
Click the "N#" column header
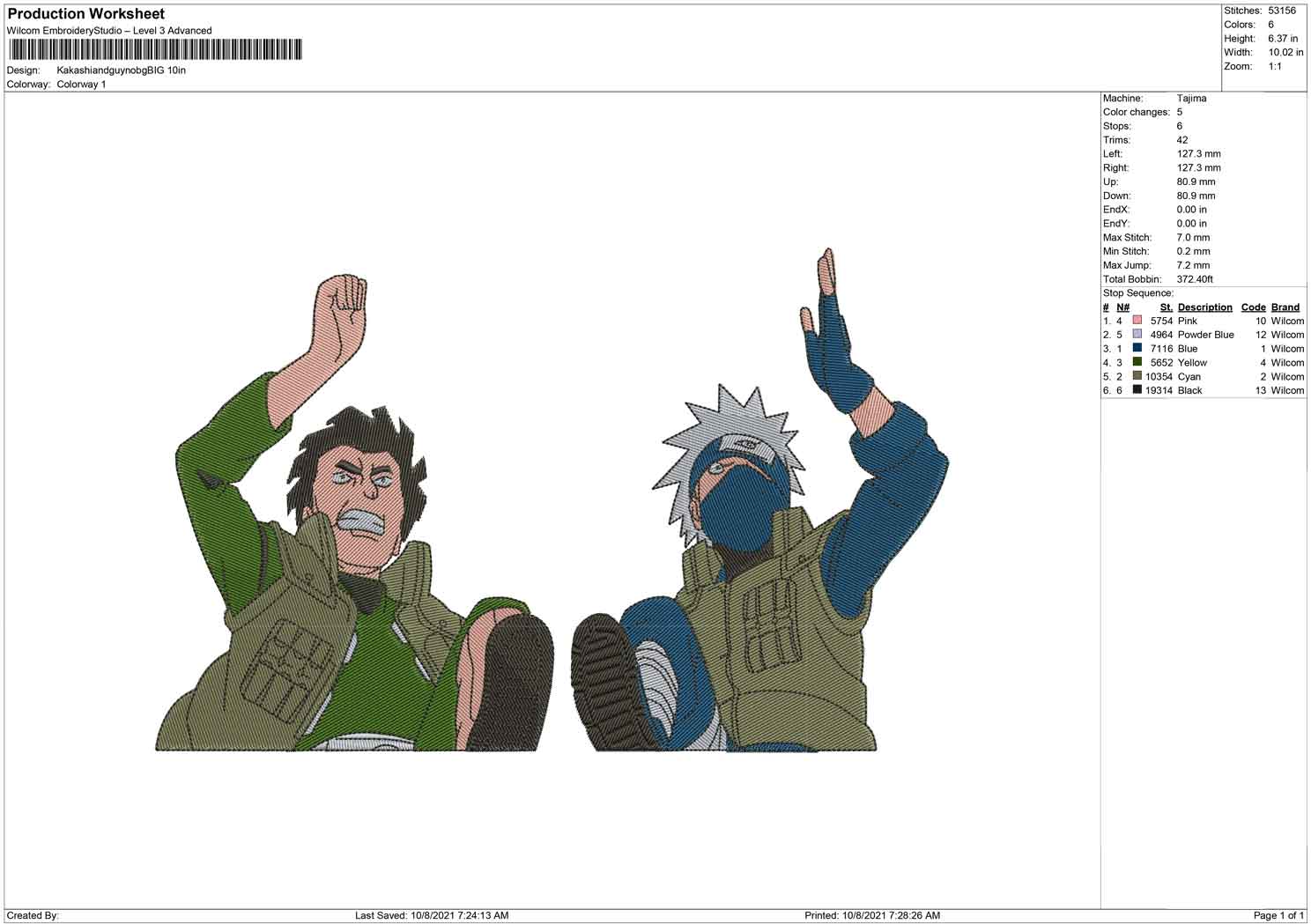(1122, 307)
